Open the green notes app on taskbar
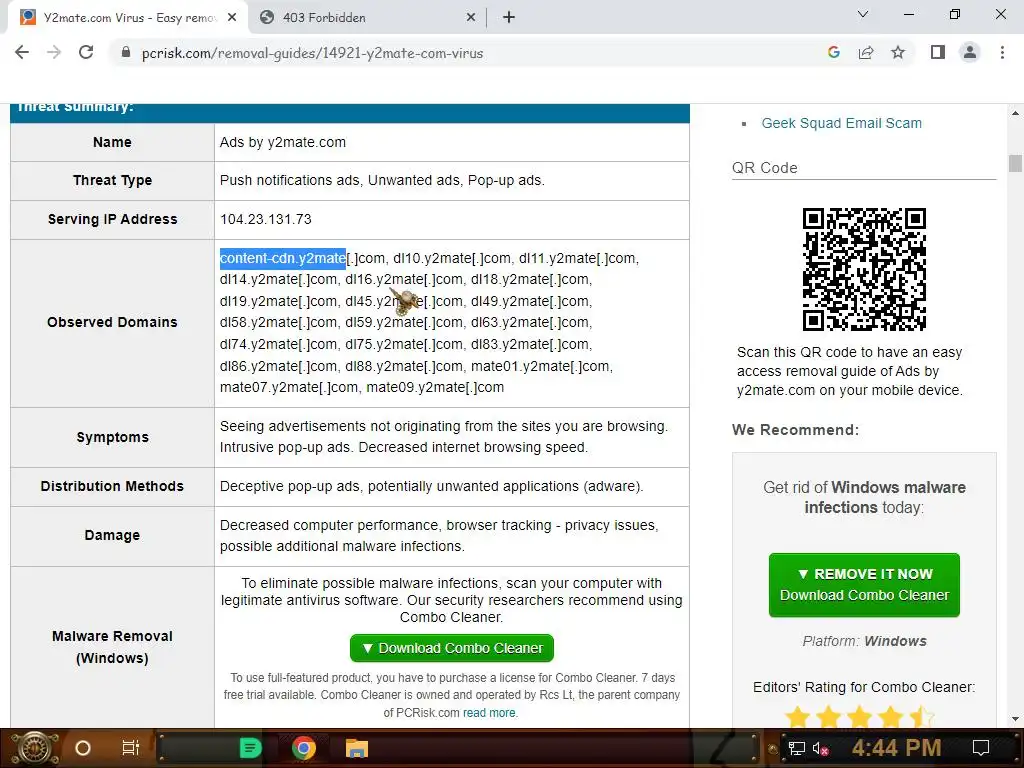 250,748
